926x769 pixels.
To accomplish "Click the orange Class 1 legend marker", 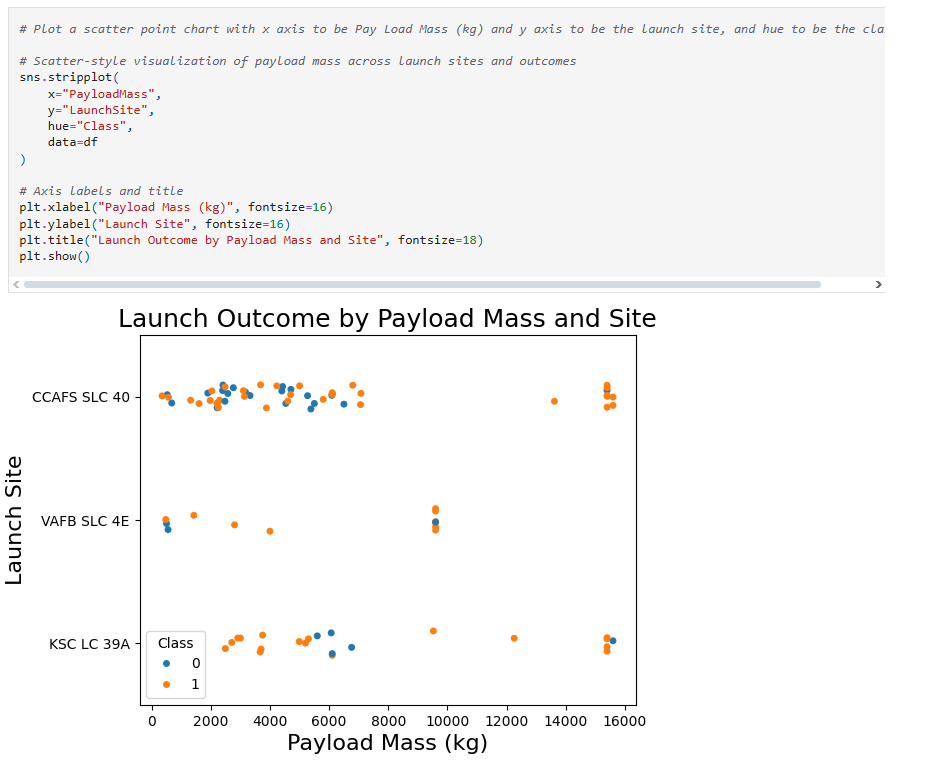I will pos(167,684).
